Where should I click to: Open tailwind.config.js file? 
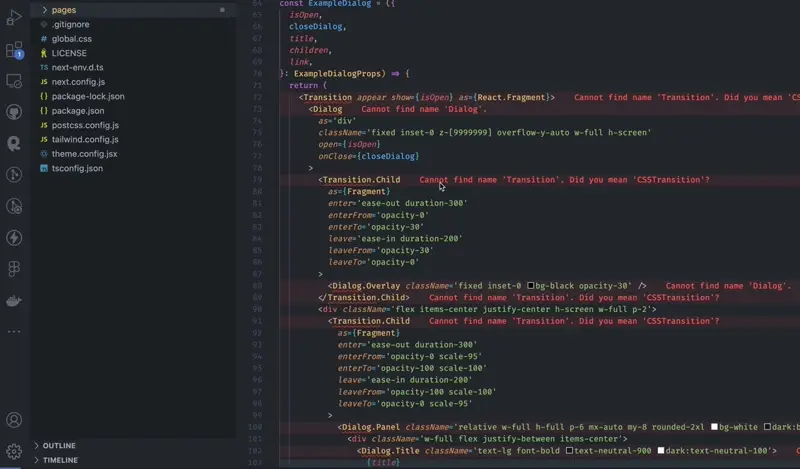85,139
